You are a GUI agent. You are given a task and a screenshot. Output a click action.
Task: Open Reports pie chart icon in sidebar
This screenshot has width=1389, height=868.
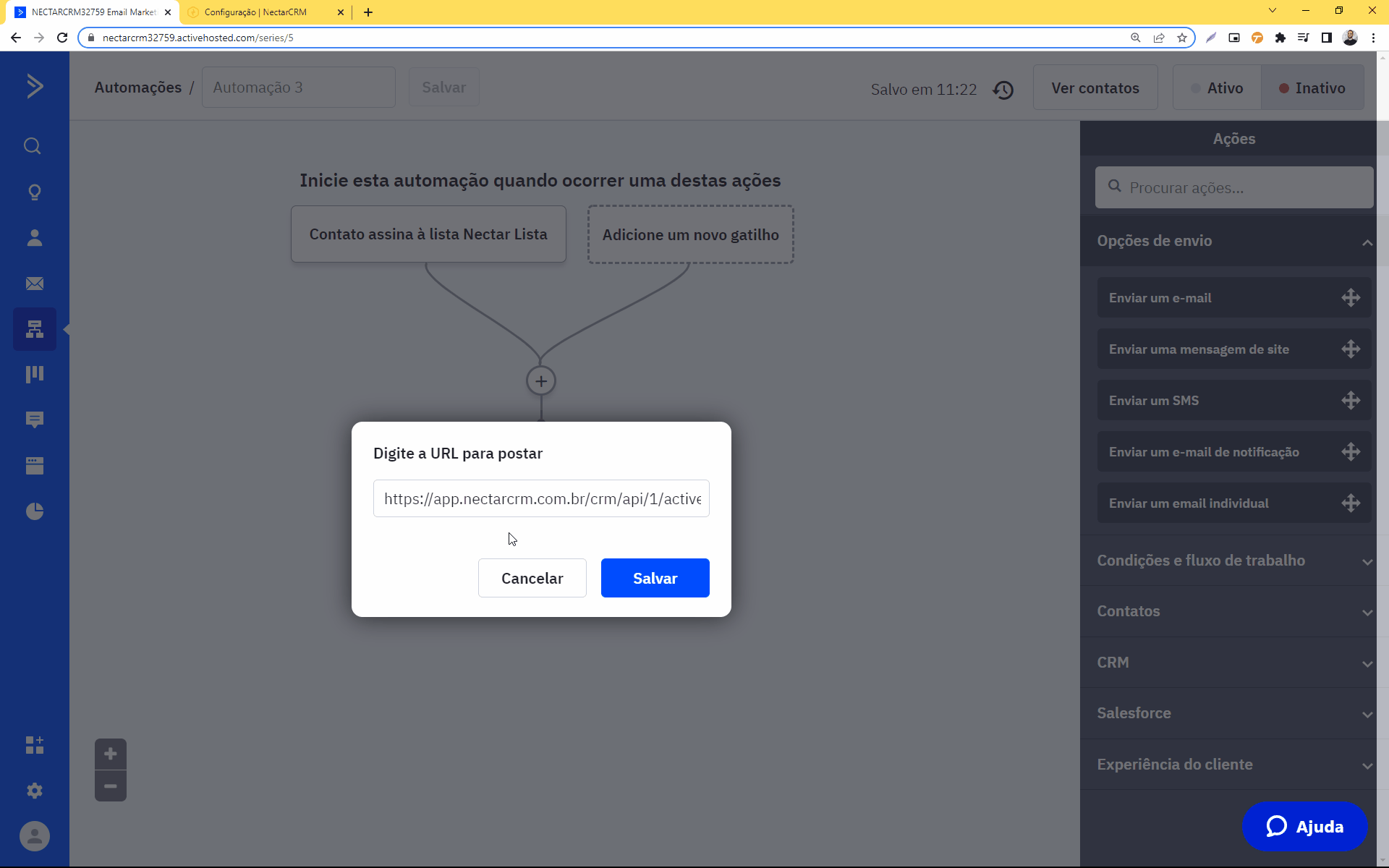point(35,511)
